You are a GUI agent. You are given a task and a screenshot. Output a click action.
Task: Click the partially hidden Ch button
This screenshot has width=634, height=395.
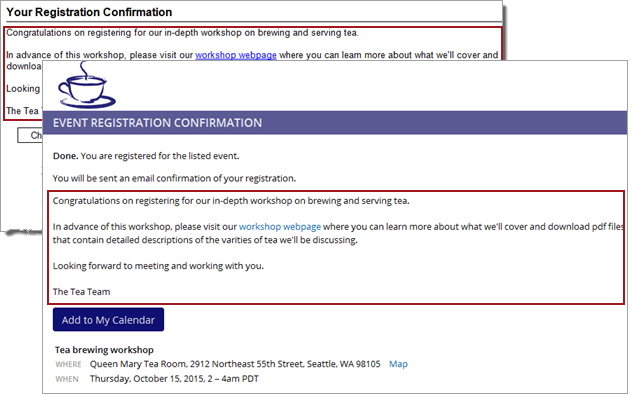click(x=30, y=135)
